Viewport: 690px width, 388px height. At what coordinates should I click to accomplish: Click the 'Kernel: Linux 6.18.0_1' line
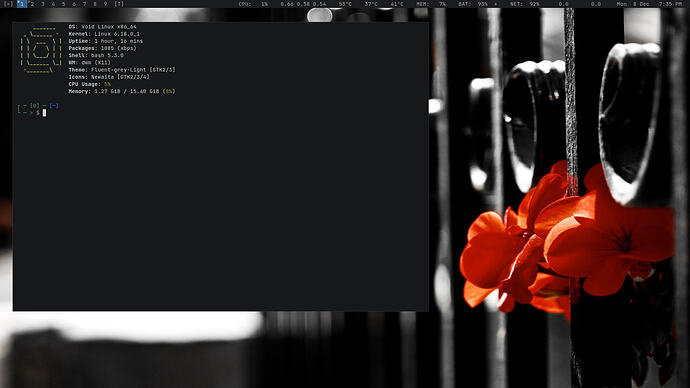[x=104, y=34]
